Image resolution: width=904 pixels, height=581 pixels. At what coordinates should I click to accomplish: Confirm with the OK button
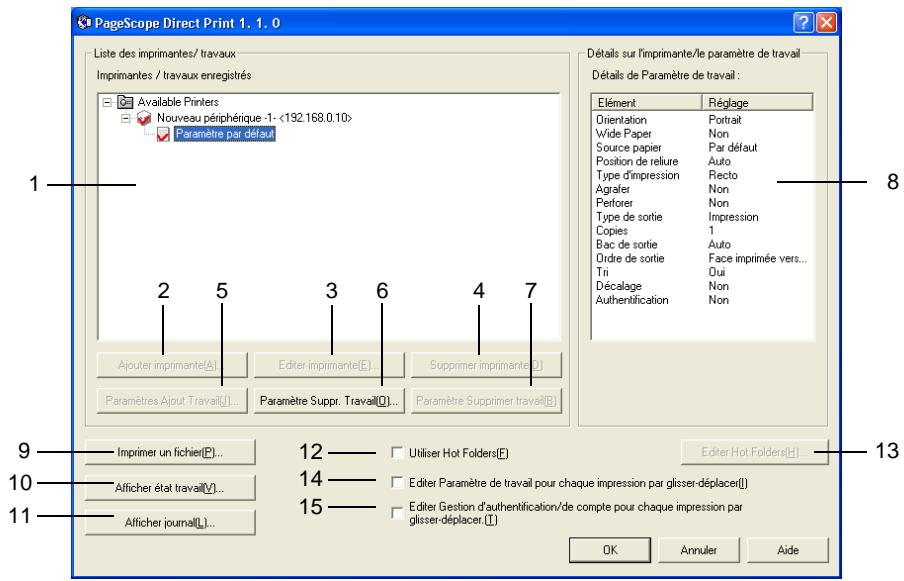[x=610, y=550]
